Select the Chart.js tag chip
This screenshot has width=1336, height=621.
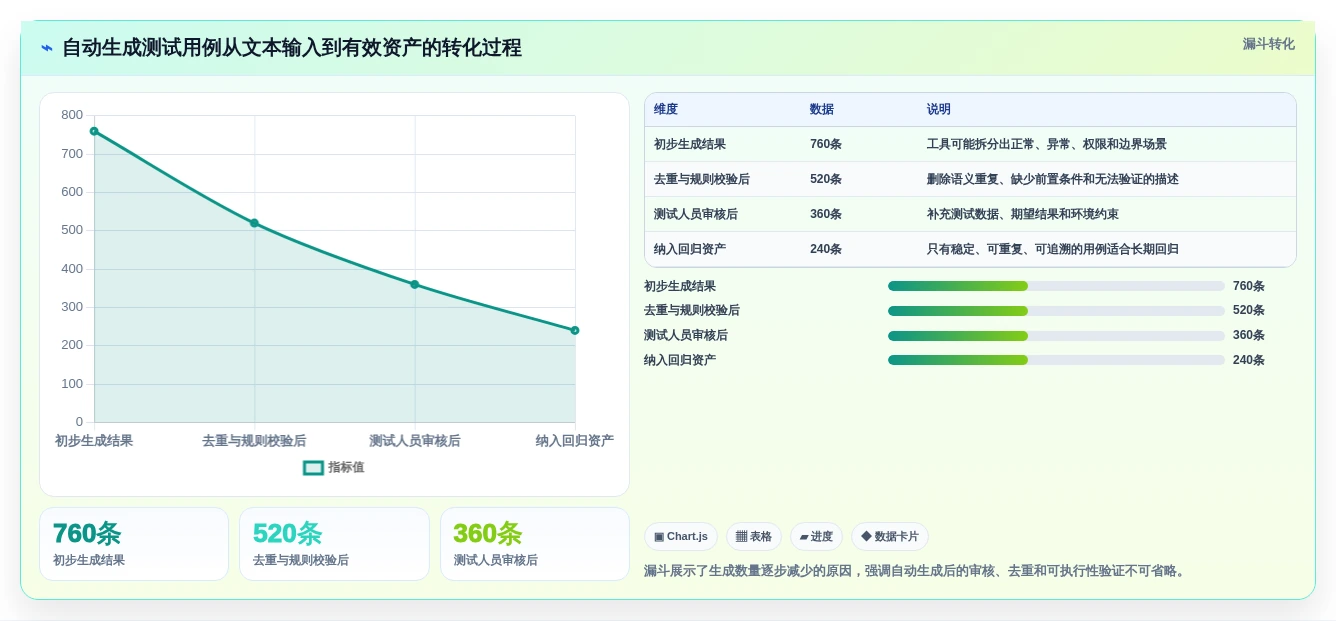(x=681, y=536)
